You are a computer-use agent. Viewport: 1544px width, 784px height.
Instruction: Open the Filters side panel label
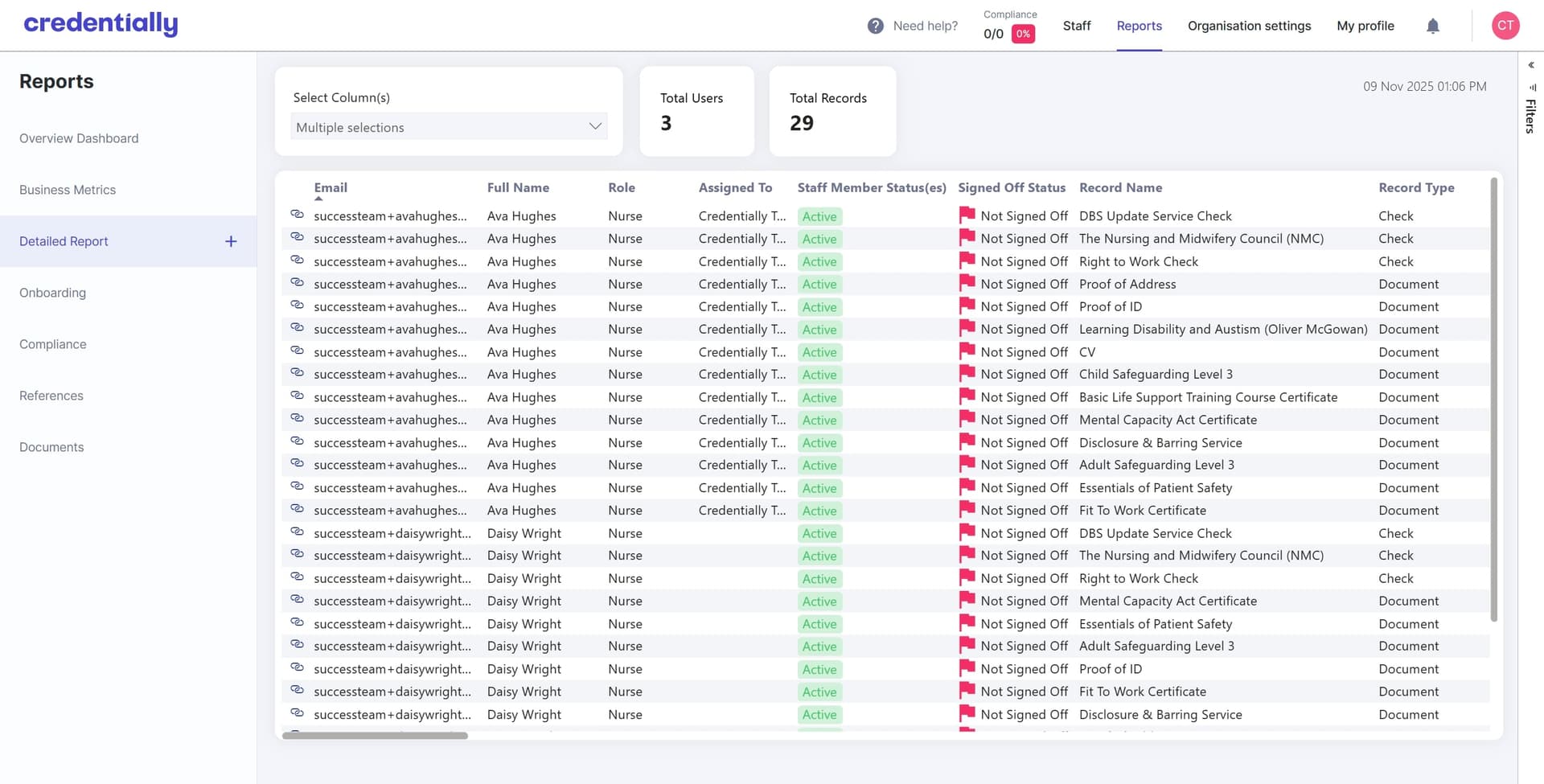(x=1531, y=116)
